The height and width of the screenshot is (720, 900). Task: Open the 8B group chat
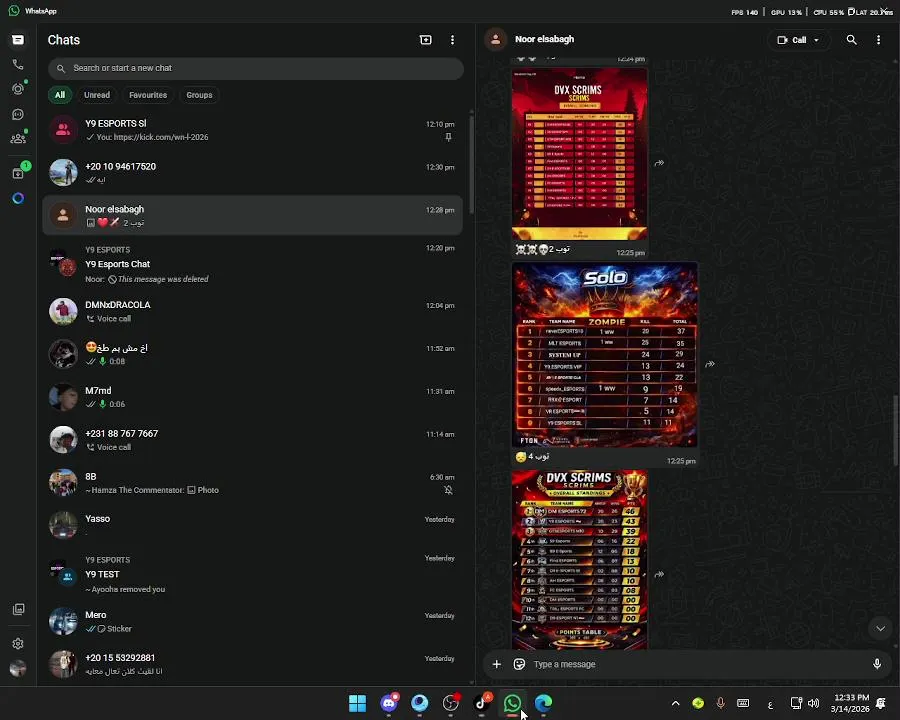[253, 483]
